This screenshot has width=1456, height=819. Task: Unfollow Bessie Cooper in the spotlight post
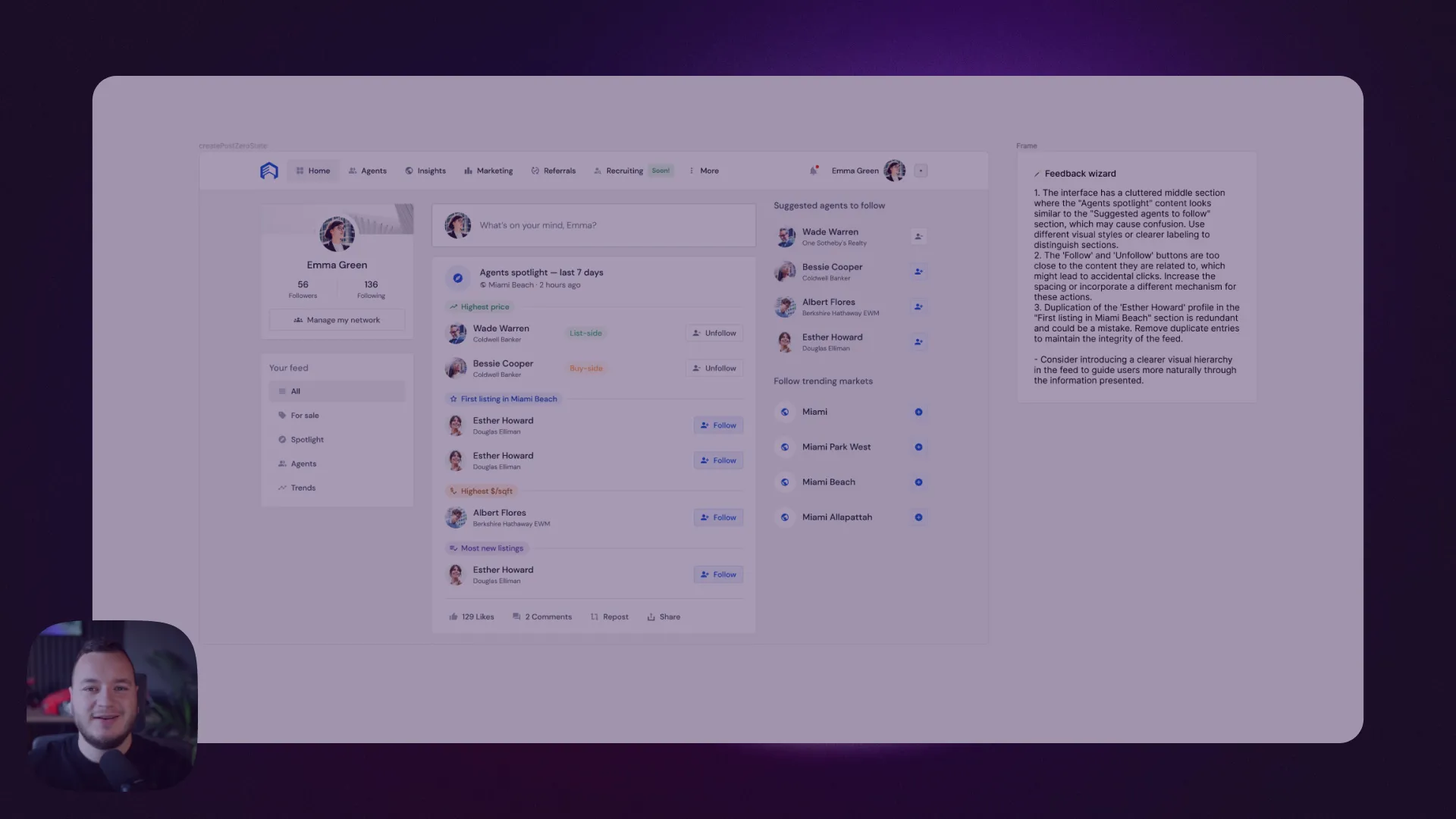coord(714,368)
